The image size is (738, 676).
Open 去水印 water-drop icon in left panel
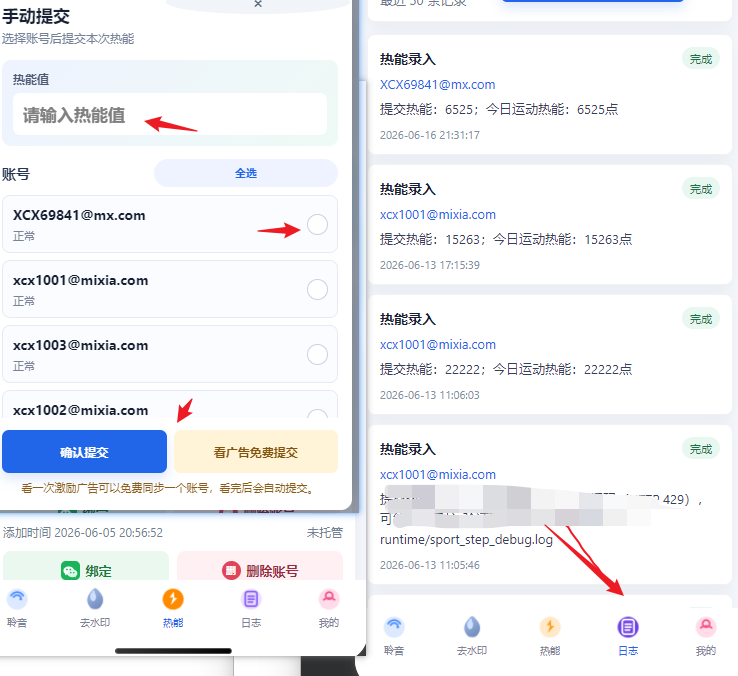click(x=95, y=599)
